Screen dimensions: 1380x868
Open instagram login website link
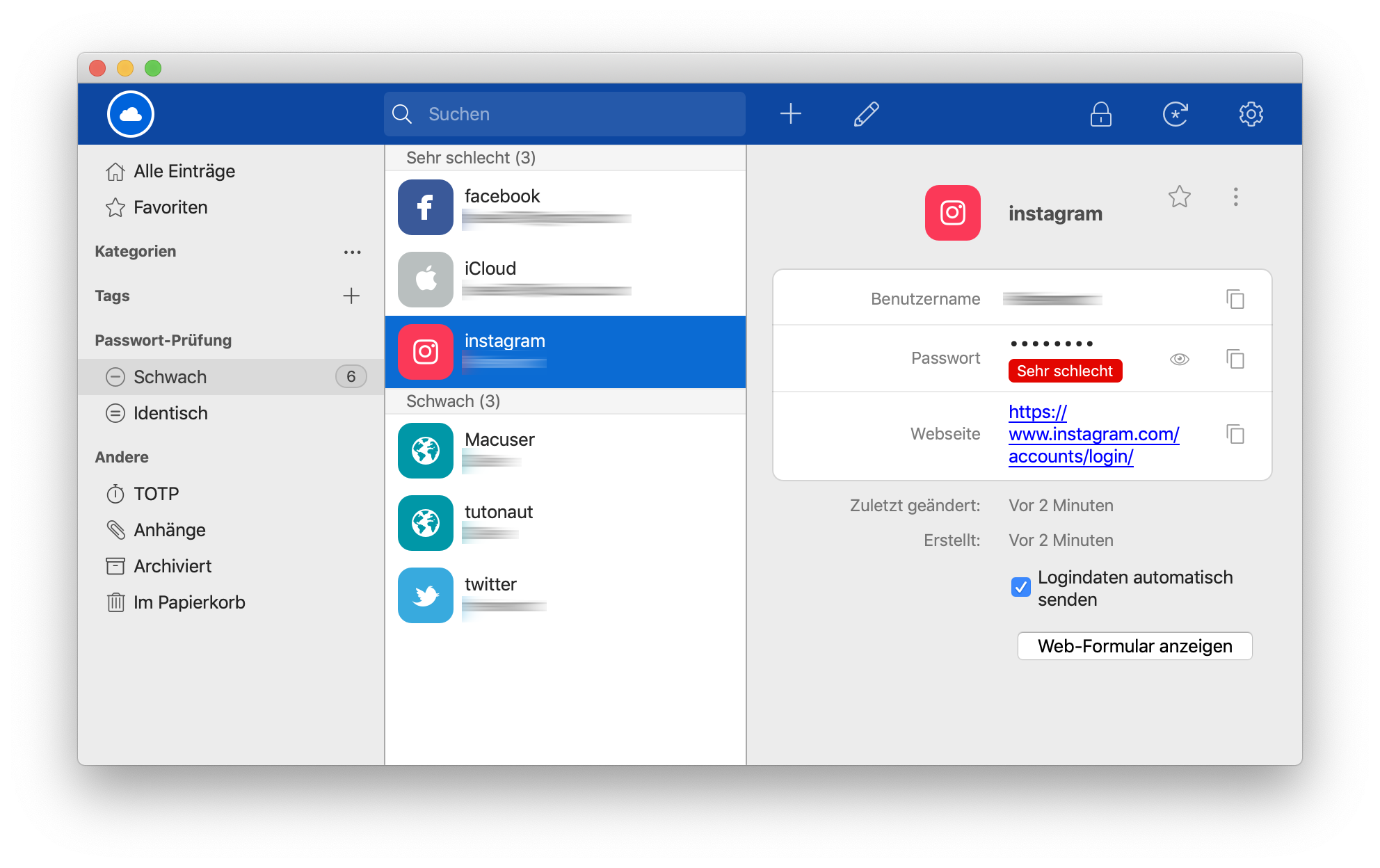pyautogui.click(x=1093, y=434)
